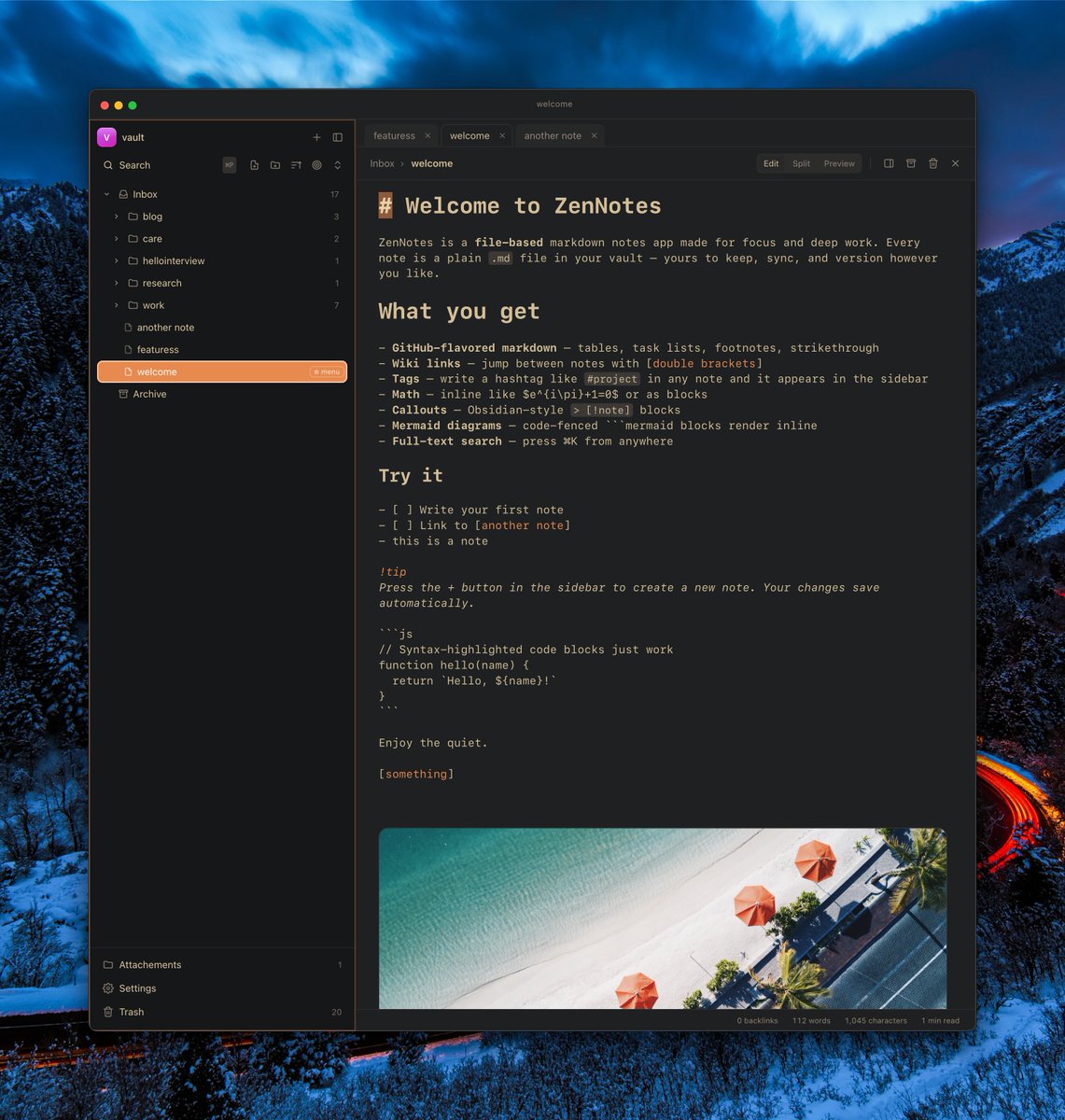
Task: Create a new note with the plus icon
Action: tap(316, 137)
